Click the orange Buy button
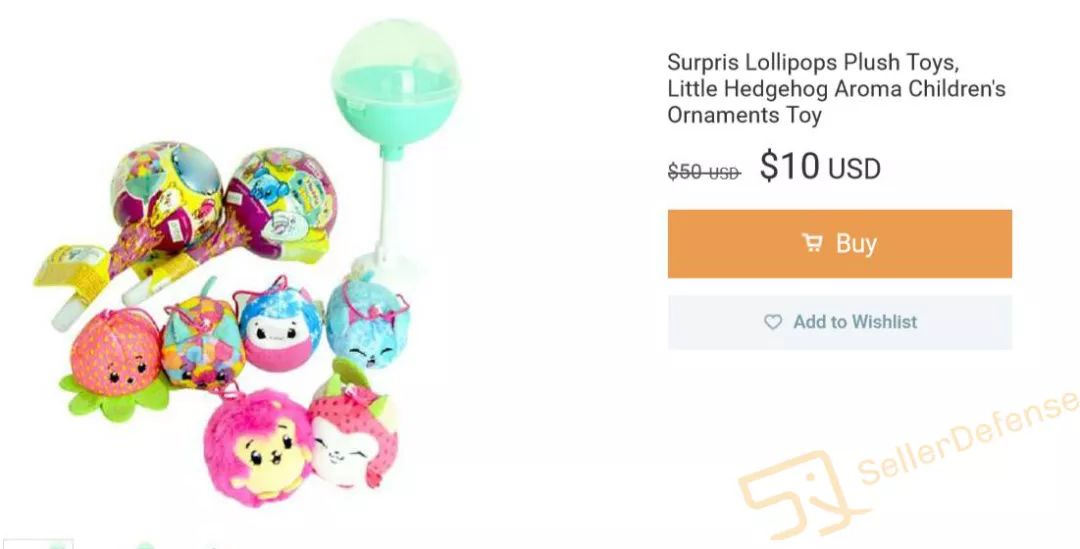 [839, 243]
